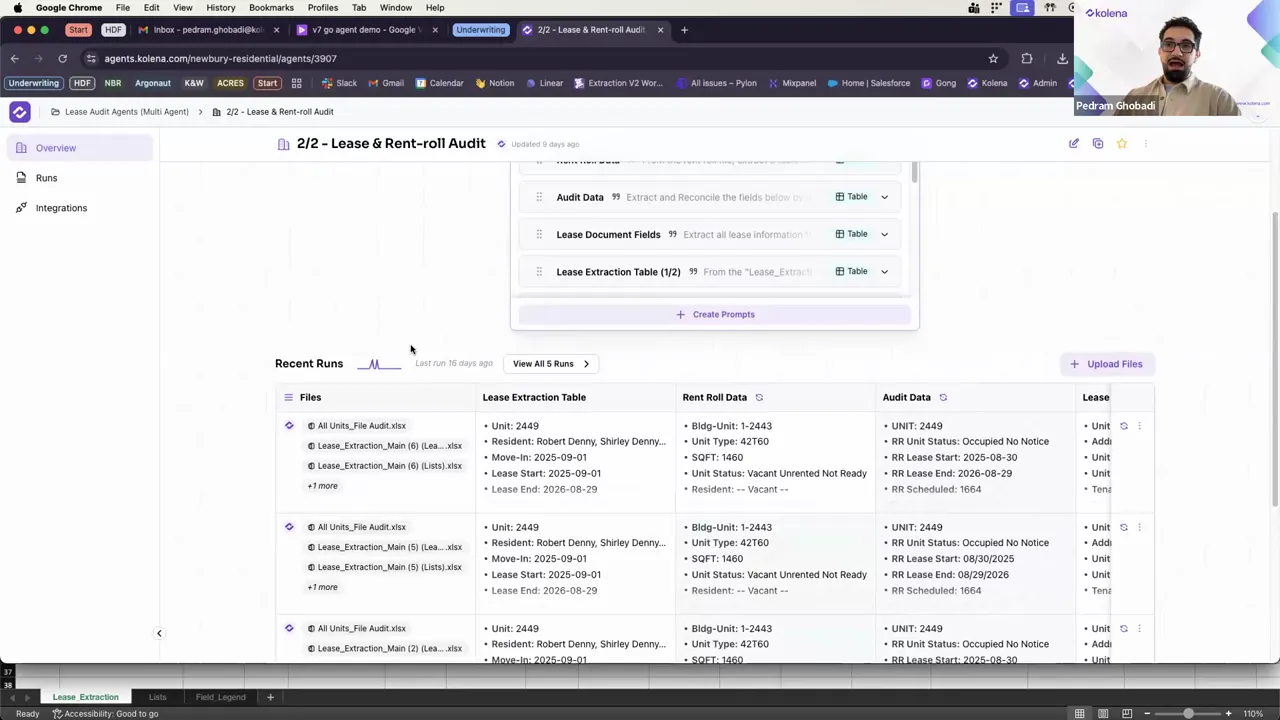Open the 'Lease Audit Agents (Multi Agent)' breadcrumb
This screenshot has height=720, width=1280.
pos(126,112)
